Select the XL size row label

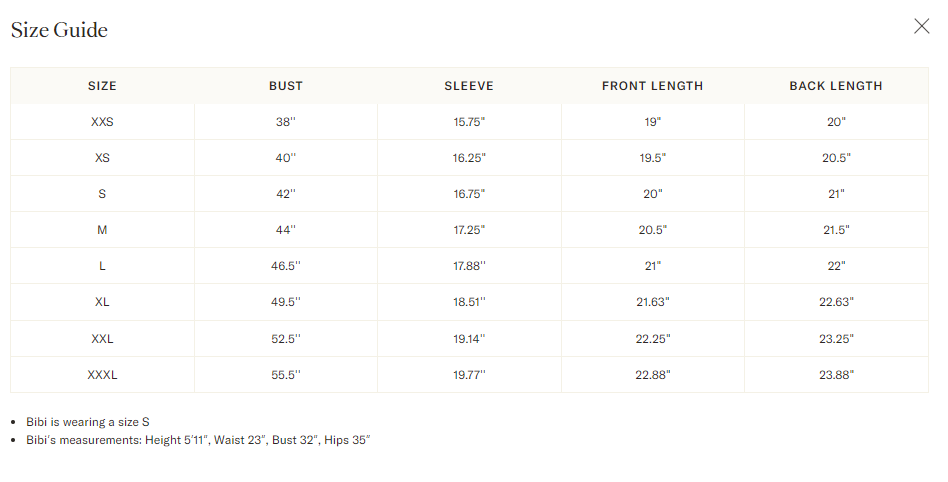pos(102,302)
